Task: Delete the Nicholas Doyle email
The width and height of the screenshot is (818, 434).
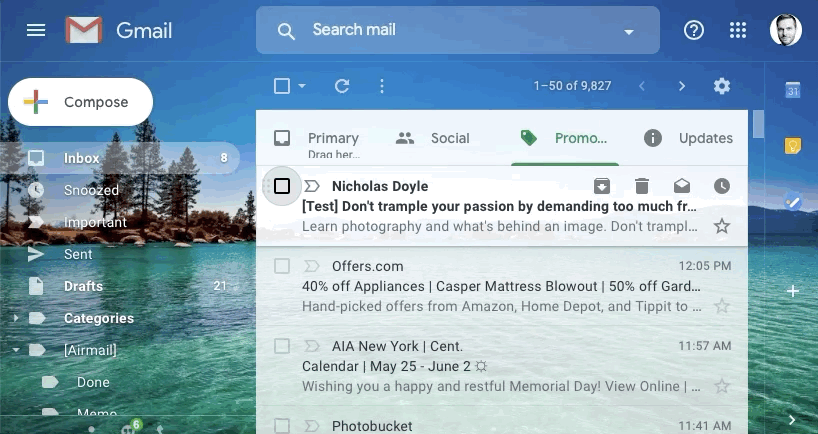Action: (642, 186)
